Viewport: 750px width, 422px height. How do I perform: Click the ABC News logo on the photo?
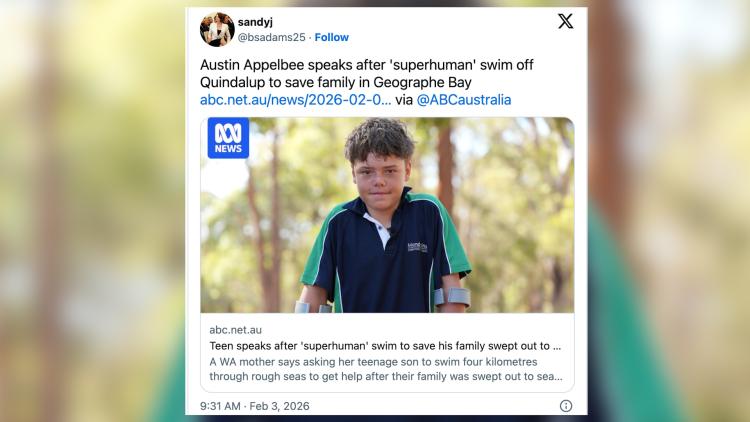point(228,138)
